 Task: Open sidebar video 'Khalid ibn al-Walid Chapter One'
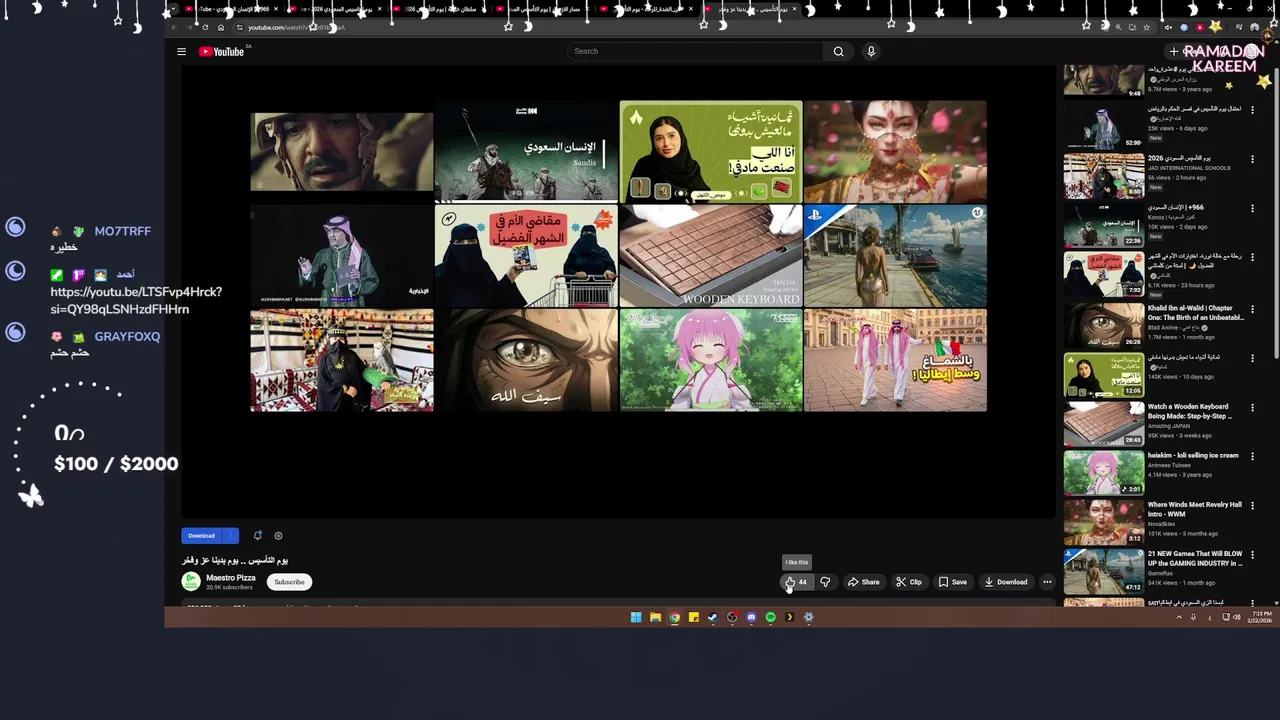coord(1195,313)
